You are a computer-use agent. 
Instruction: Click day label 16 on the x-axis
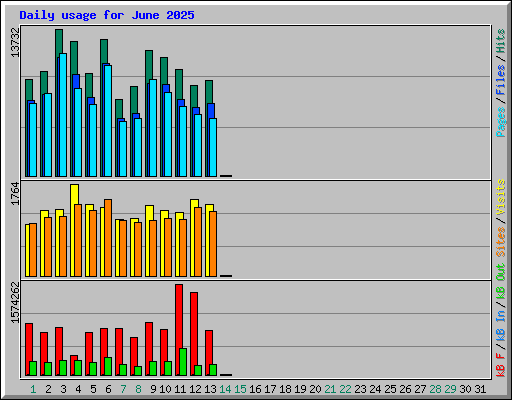[x=255, y=389]
